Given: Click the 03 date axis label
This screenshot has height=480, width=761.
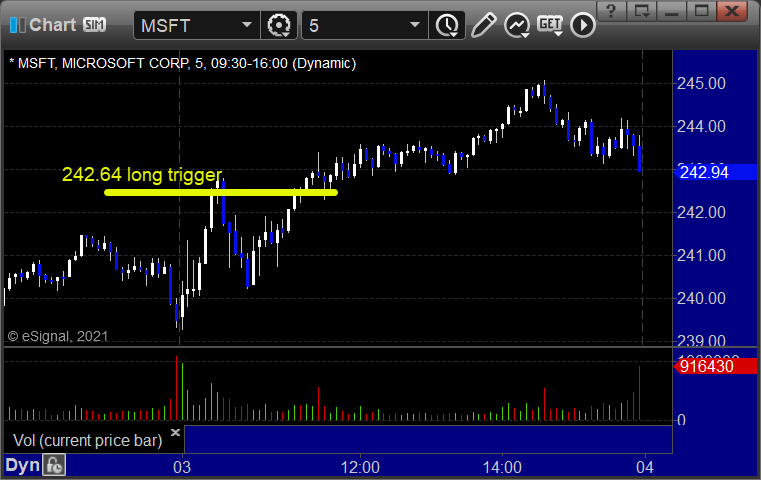Looking at the screenshot, I should pos(182,467).
